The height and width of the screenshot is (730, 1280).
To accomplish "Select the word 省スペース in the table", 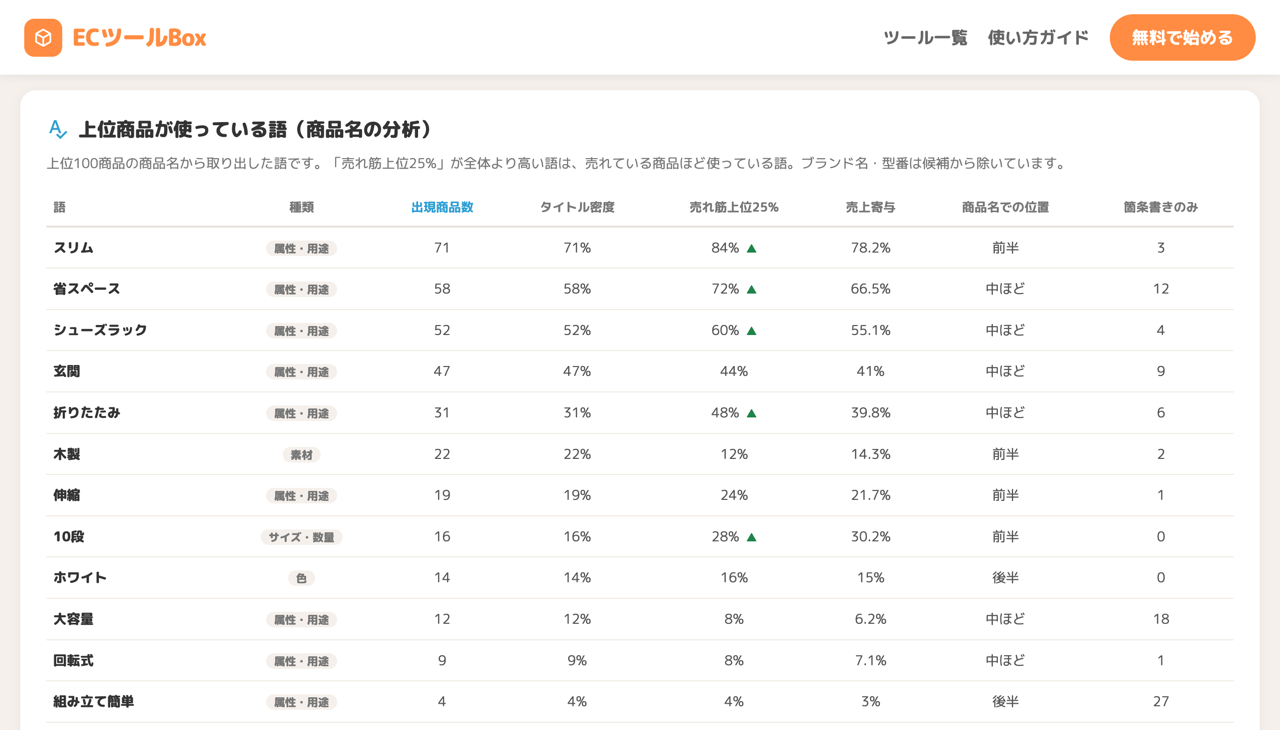I will click(x=87, y=289).
